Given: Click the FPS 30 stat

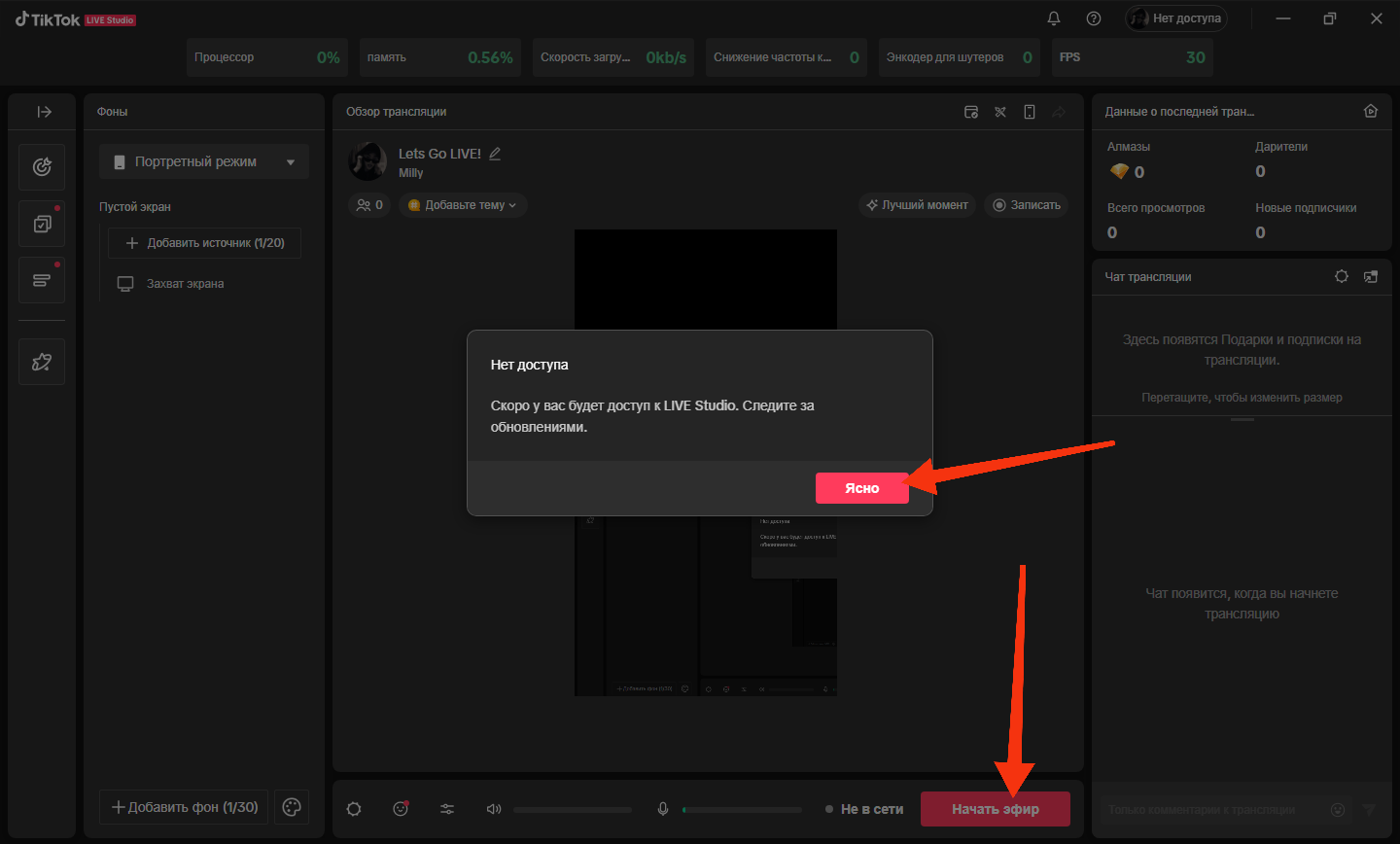Looking at the screenshot, I should [1133, 57].
